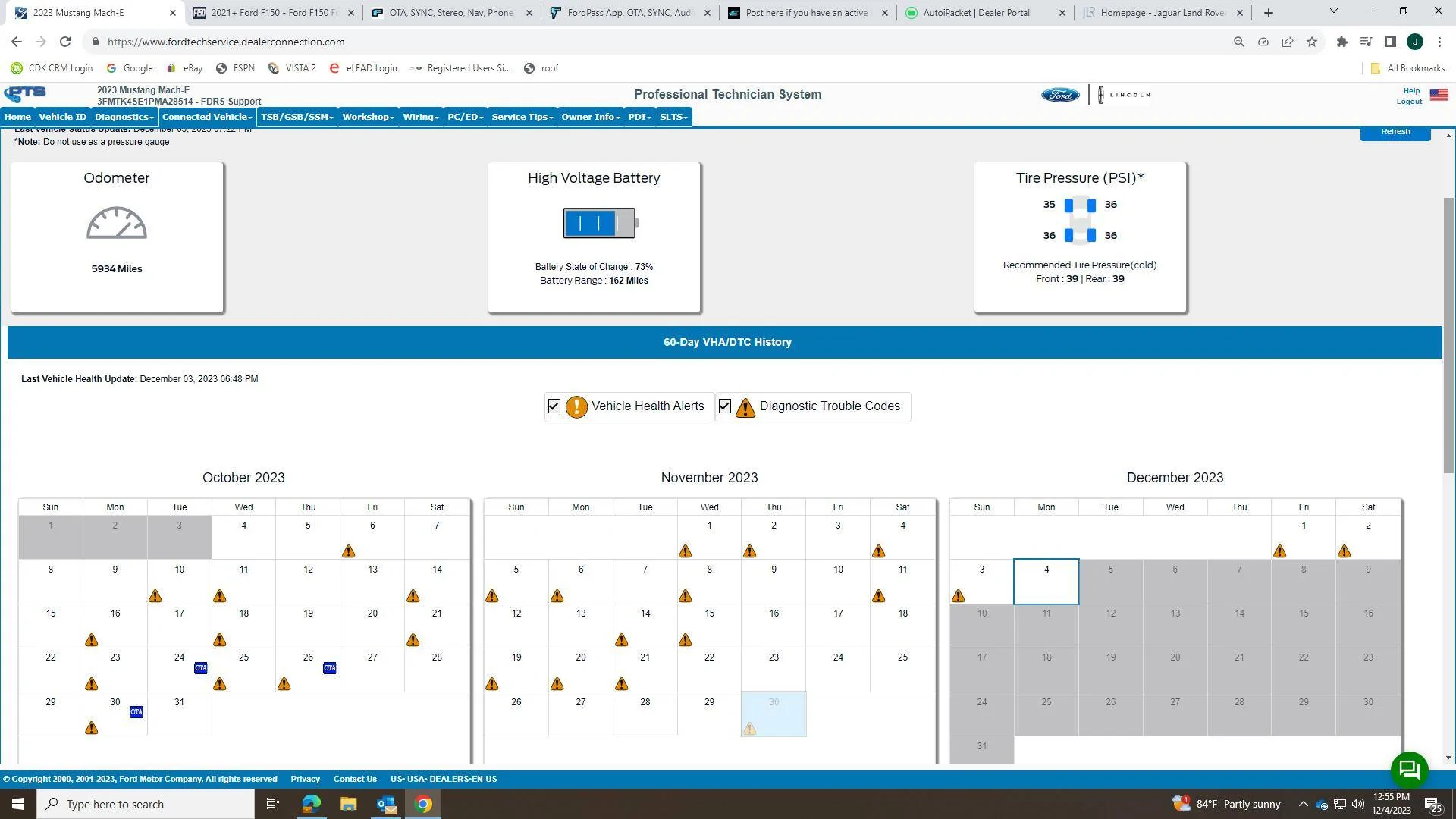
Task: Click the PTS logo in header
Action: pyautogui.click(x=25, y=94)
